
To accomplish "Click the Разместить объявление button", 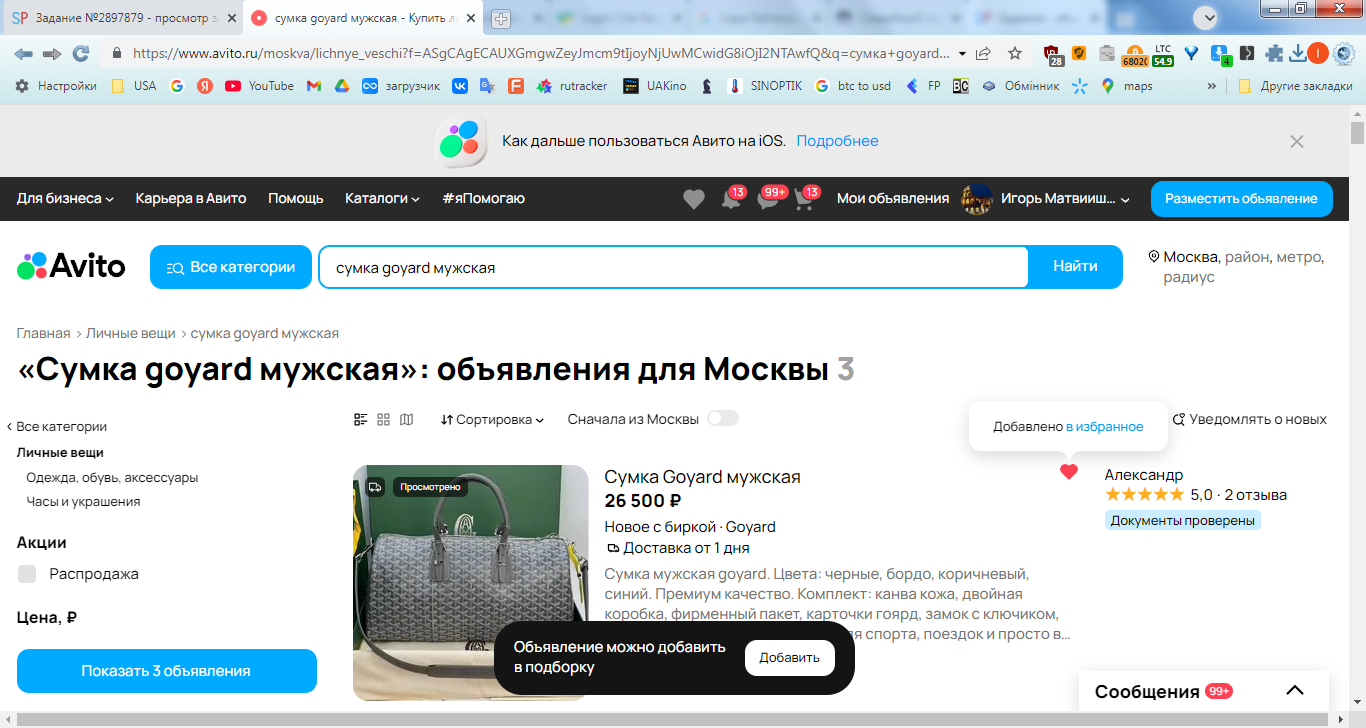I will tap(1242, 199).
